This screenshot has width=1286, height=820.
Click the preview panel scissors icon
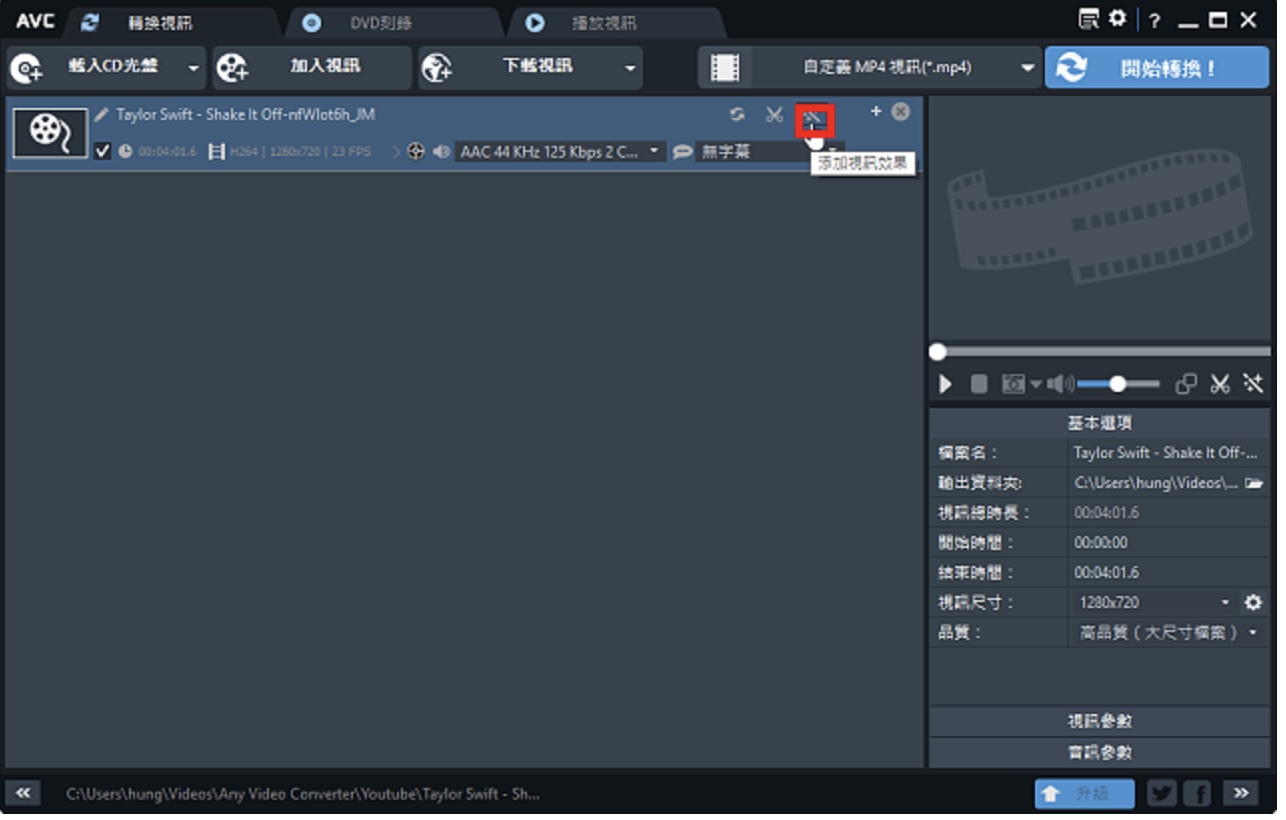[1220, 384]
